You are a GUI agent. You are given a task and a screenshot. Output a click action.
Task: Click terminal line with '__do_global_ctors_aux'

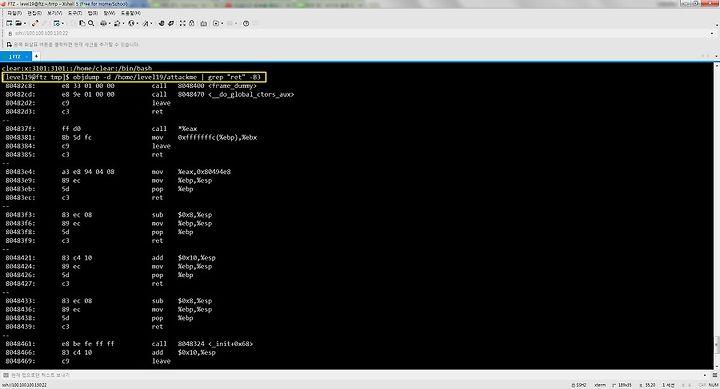point(150,95)
